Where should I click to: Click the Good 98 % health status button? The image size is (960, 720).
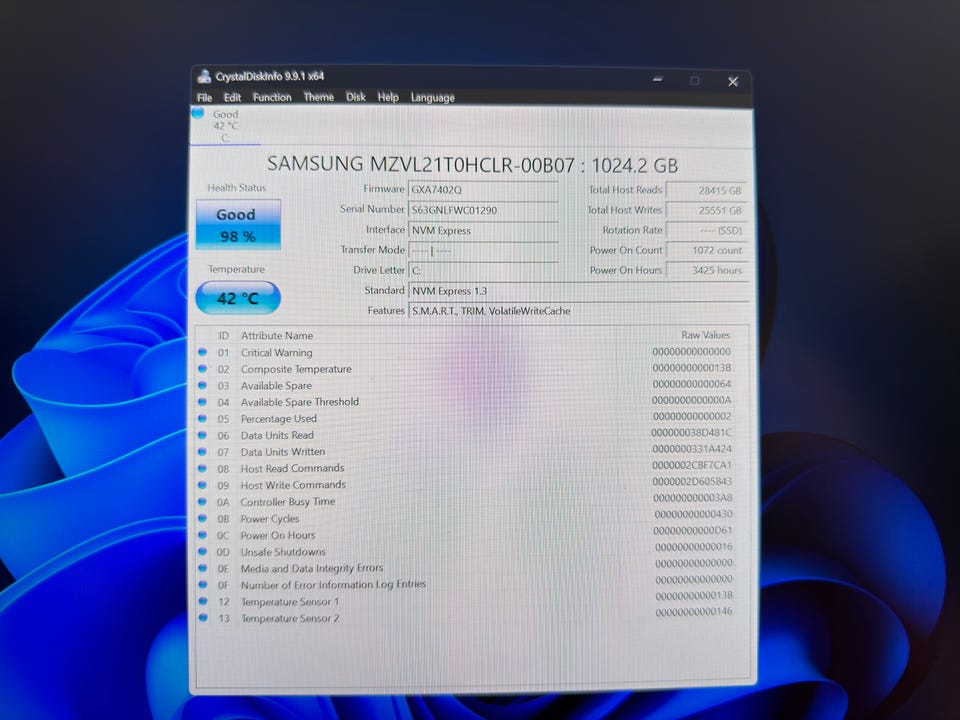(x=238, y=225)
